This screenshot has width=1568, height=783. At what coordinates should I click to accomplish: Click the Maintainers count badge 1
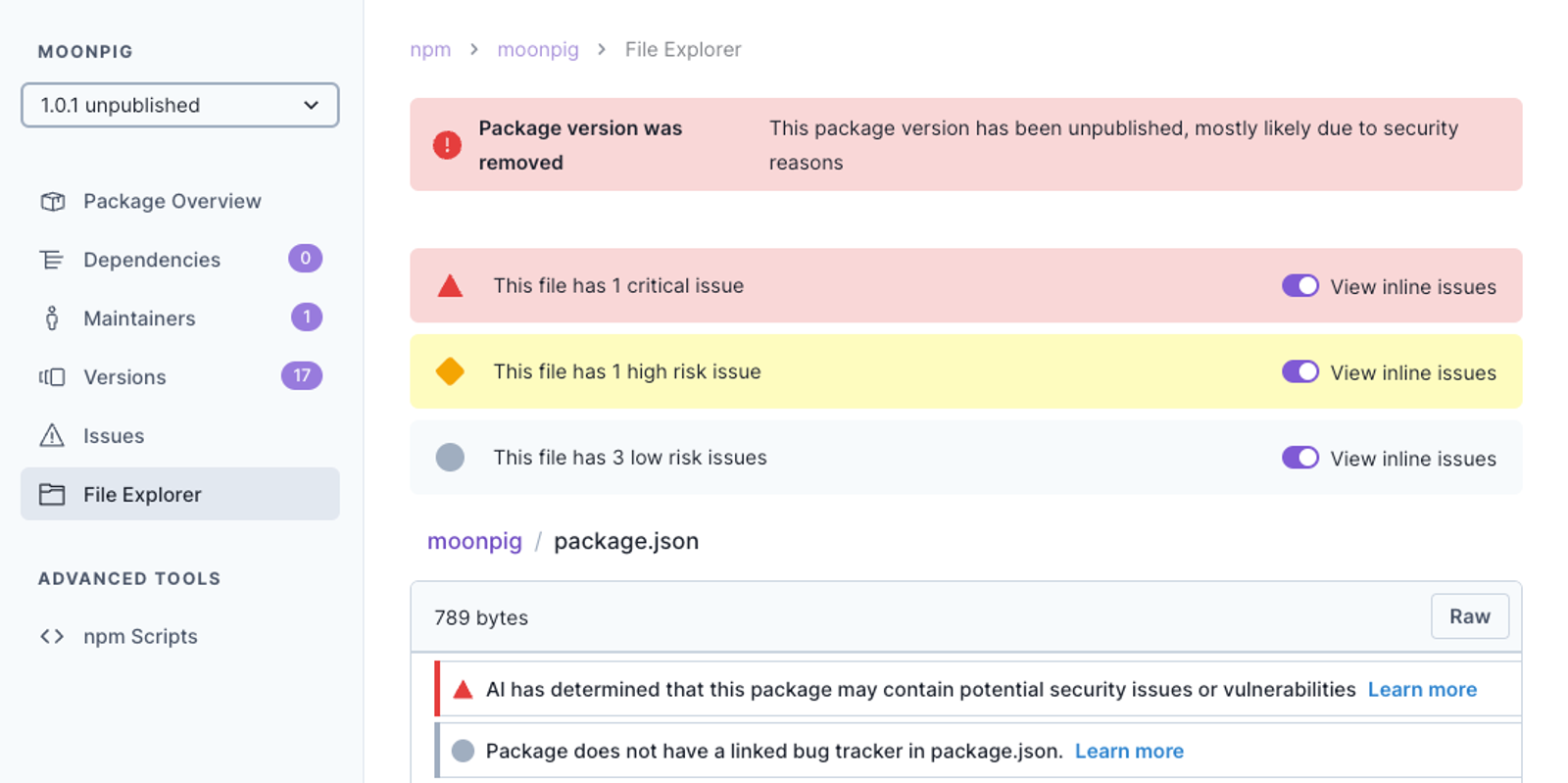pos(307,317)
